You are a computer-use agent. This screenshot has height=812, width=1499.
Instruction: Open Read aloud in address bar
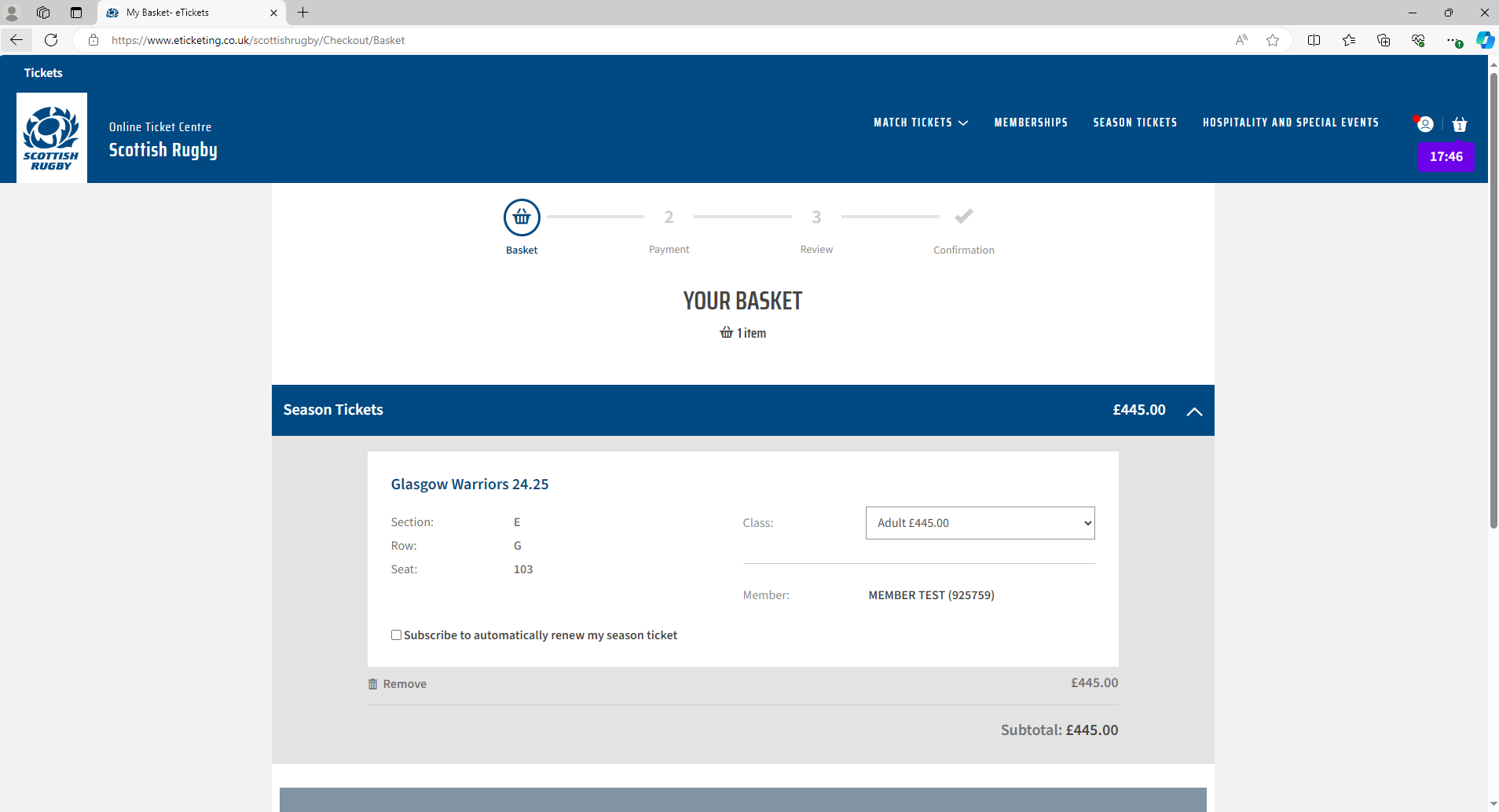coord(1241,40)
